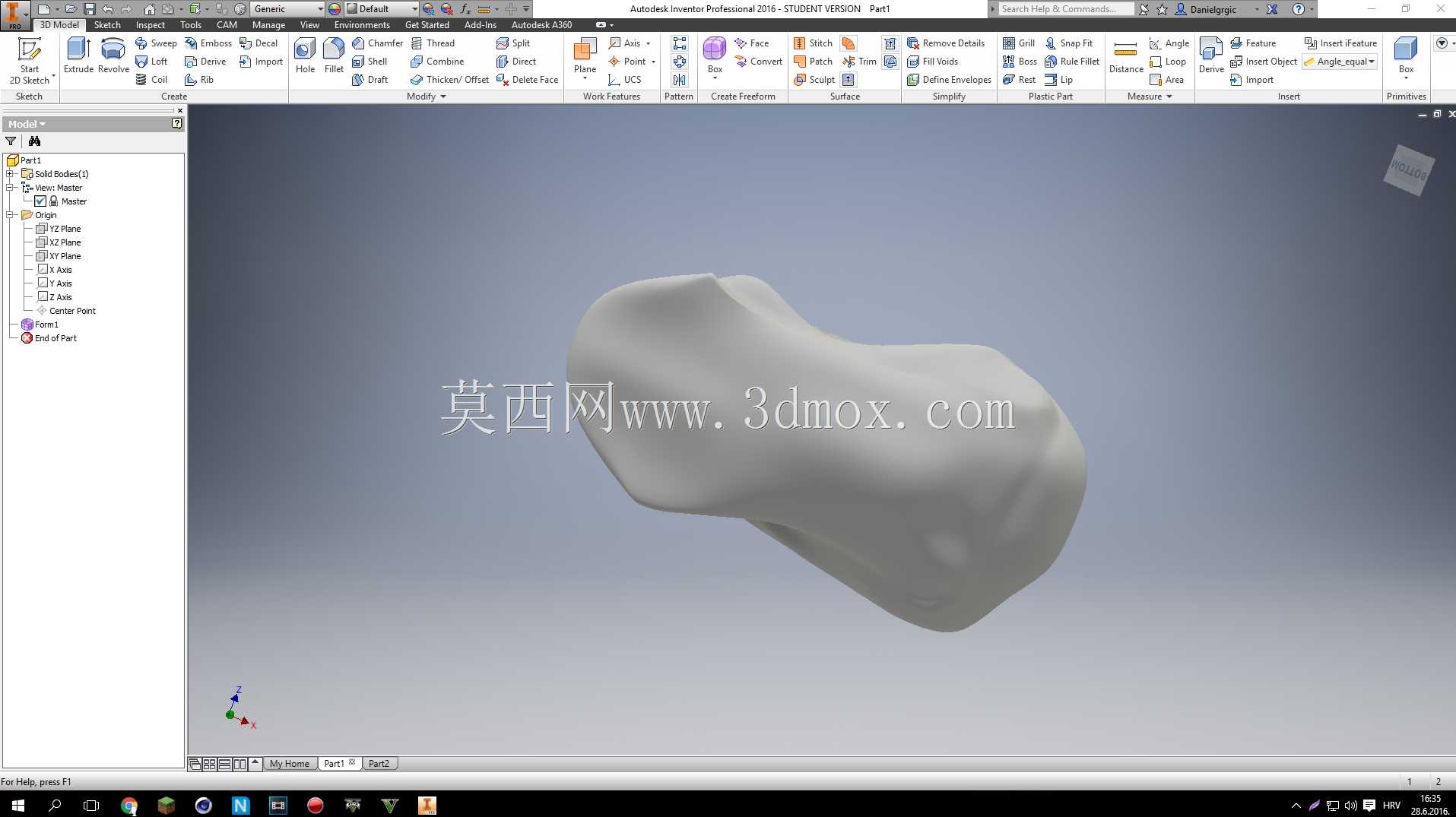Open the Sketch ribbon tab
Viewport: 1456px width, 817px height.
[107, 25]
